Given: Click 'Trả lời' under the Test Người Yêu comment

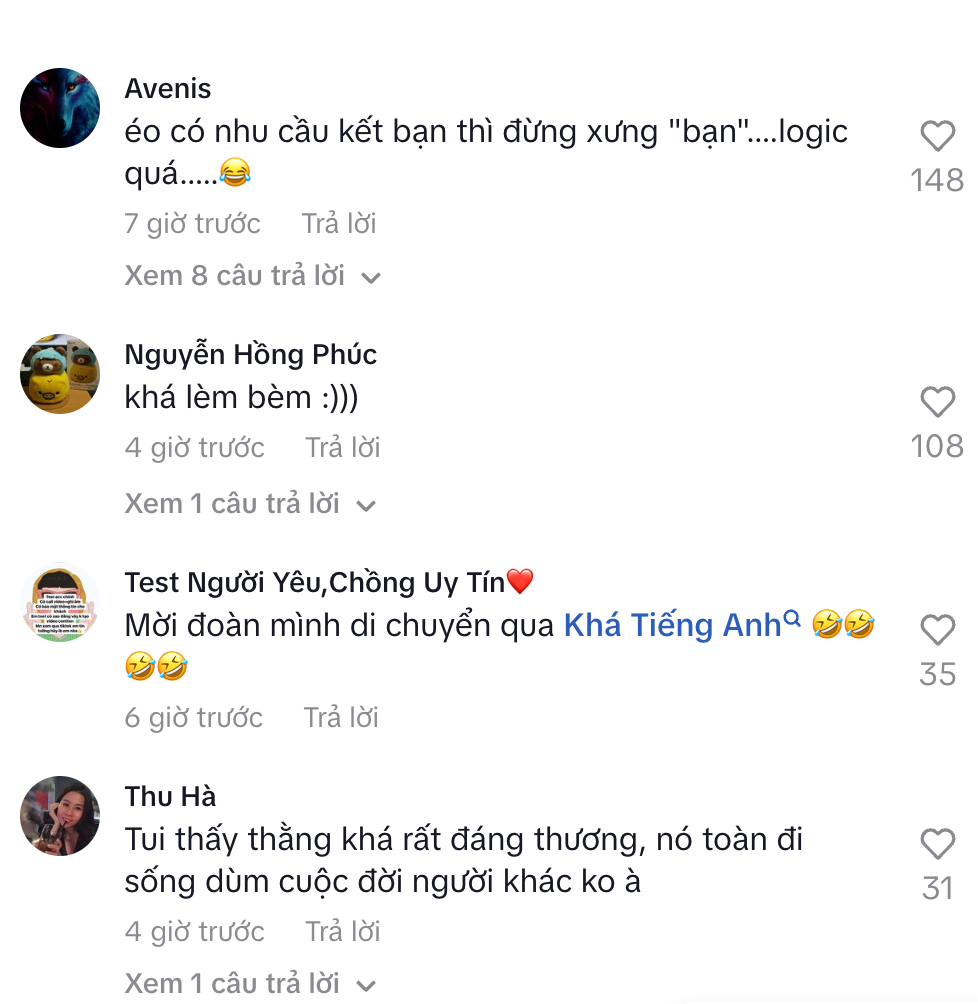Looking at the screenshot, I should tap(341, 717).
